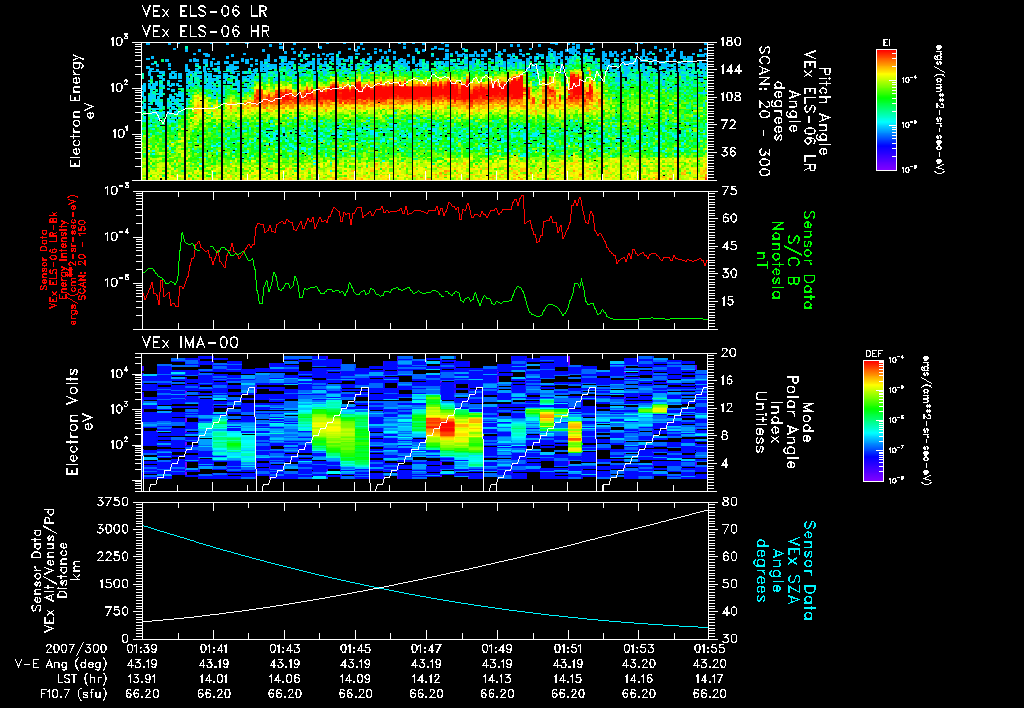Click the 3750 altitude axis tick
The height and width of the screenshot is (708, 1024).
click(113, 502)
